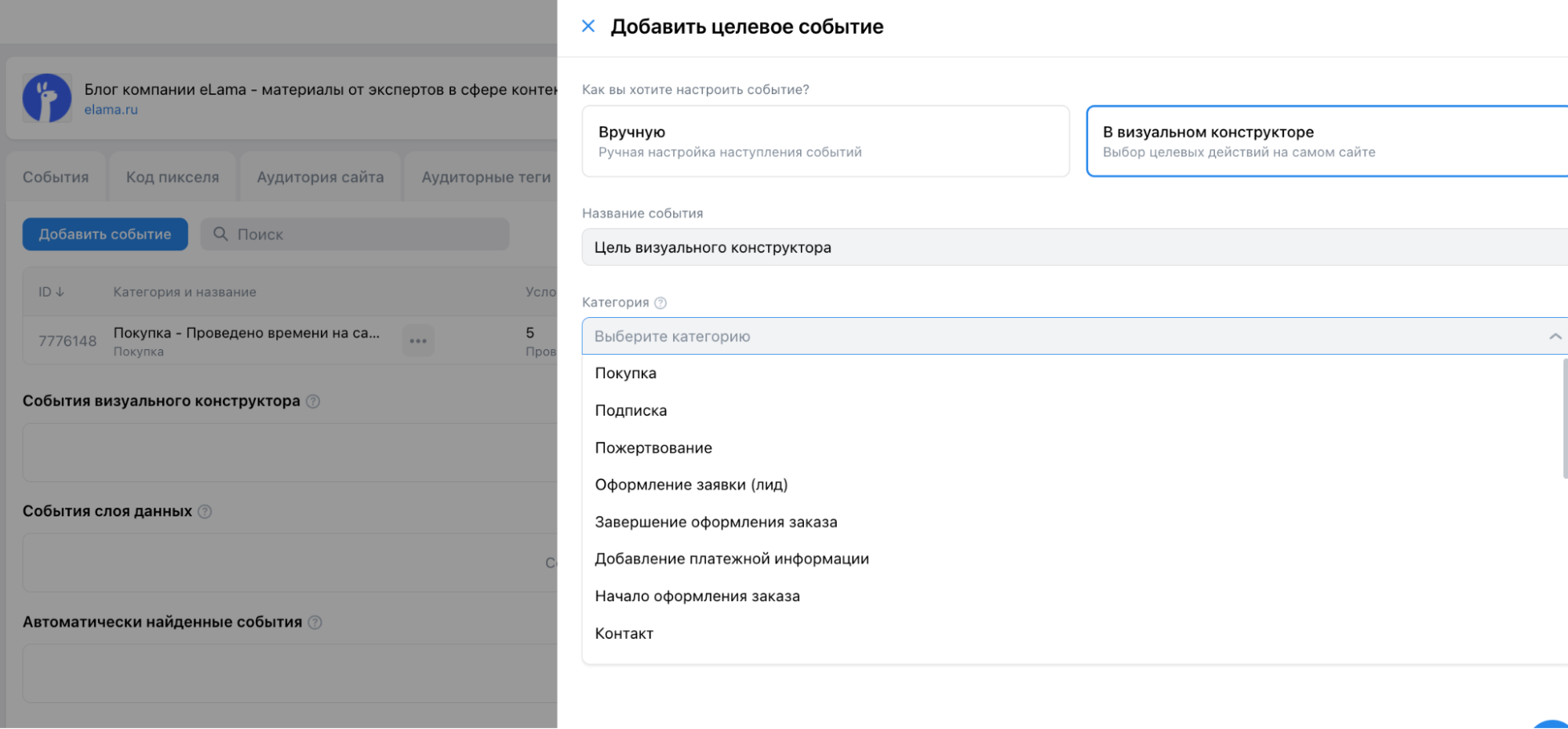
Task: Switch to the Аудитория сайта tab
Action: pyautogui.click(x=320, y=177)
